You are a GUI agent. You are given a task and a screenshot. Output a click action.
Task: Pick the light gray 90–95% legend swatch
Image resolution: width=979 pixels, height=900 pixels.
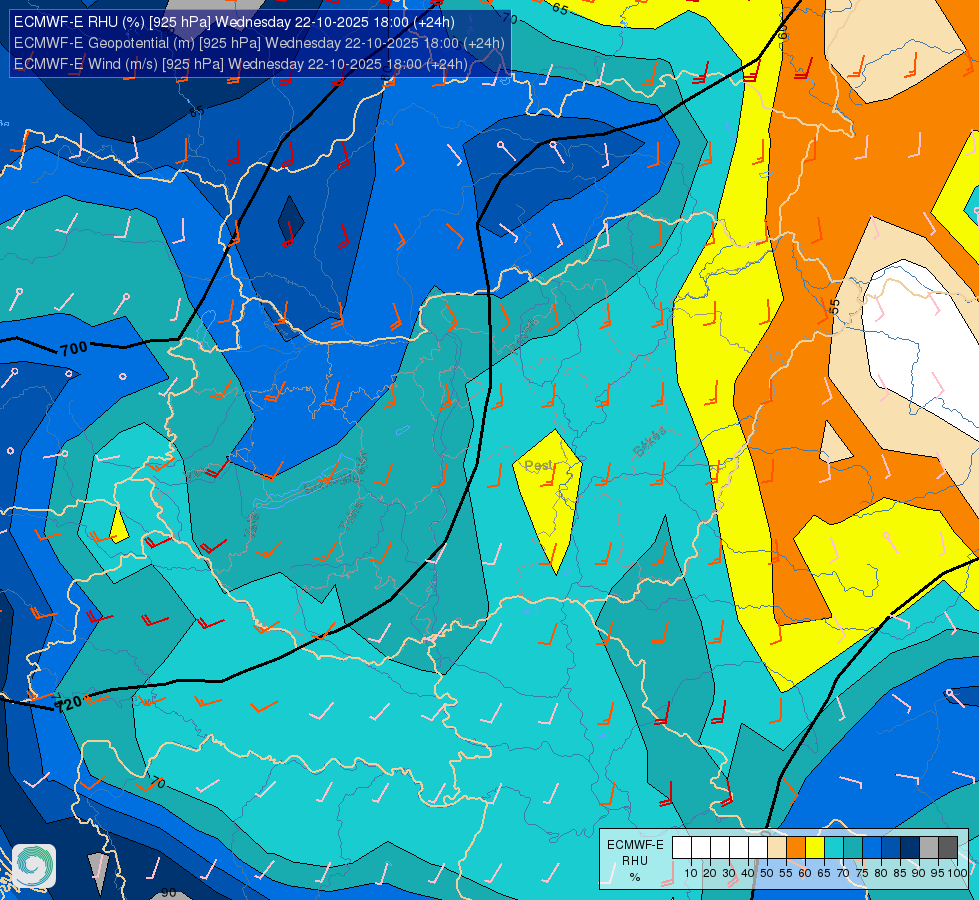pyautogui.click(x=929, y=848)
